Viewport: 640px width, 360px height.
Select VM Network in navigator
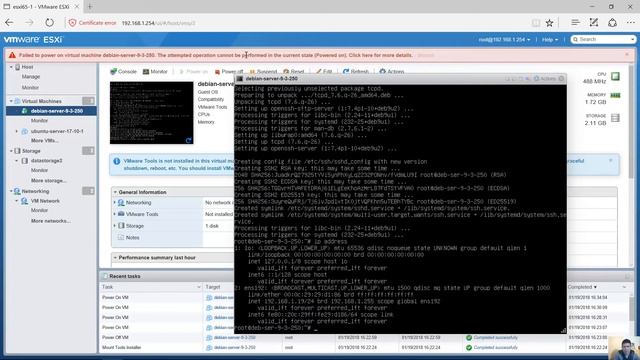point(45,201)
